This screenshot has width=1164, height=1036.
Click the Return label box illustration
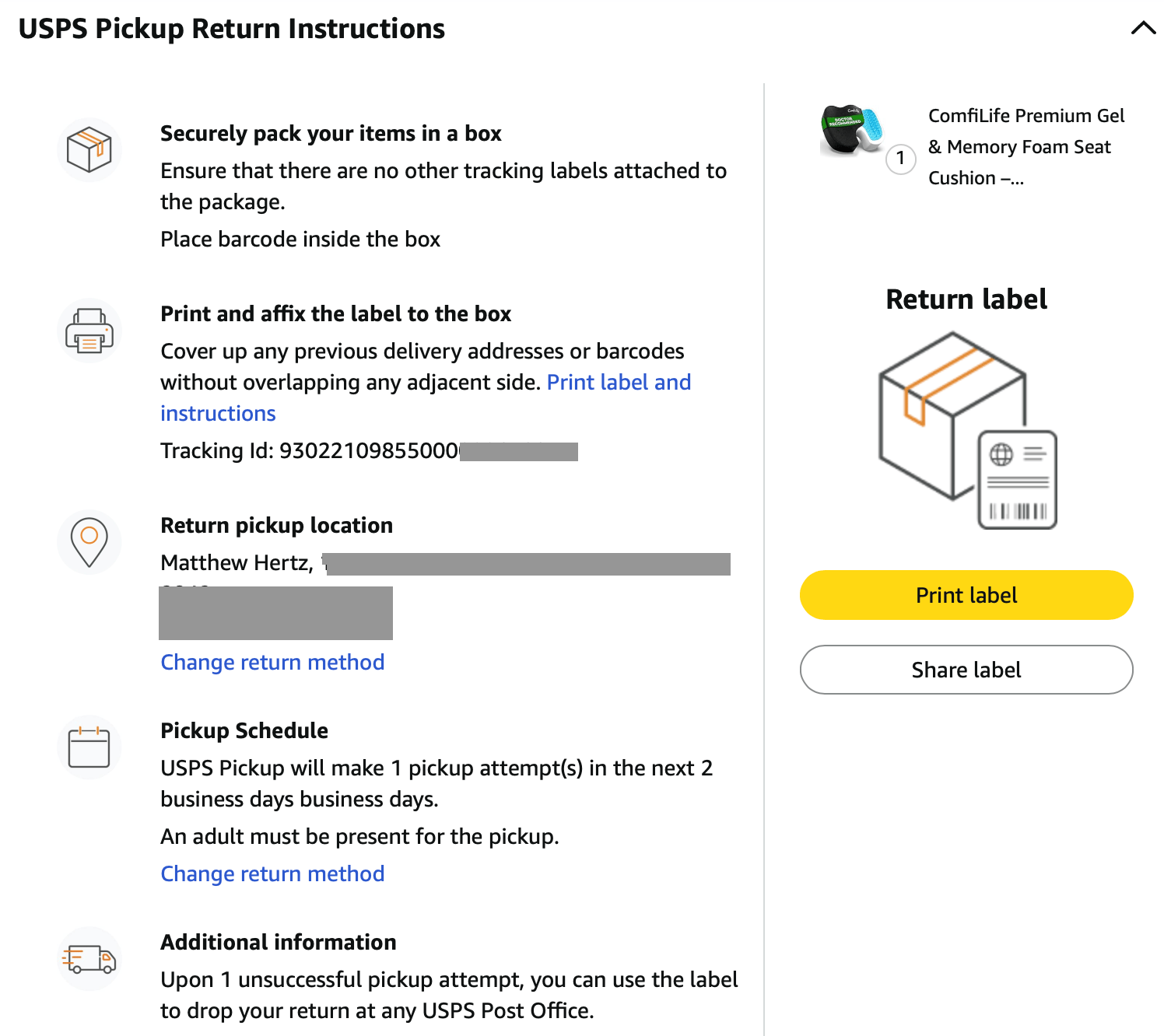click(x=966, y=430)
